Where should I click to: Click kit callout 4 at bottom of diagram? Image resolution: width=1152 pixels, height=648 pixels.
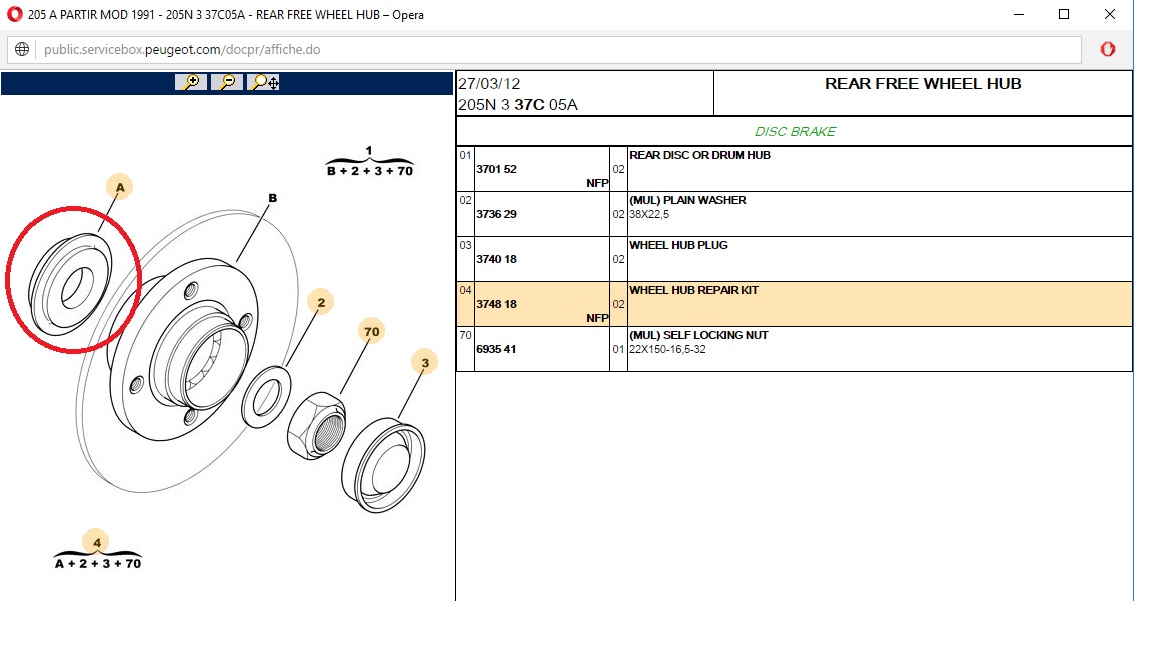(x=97, y=543)
